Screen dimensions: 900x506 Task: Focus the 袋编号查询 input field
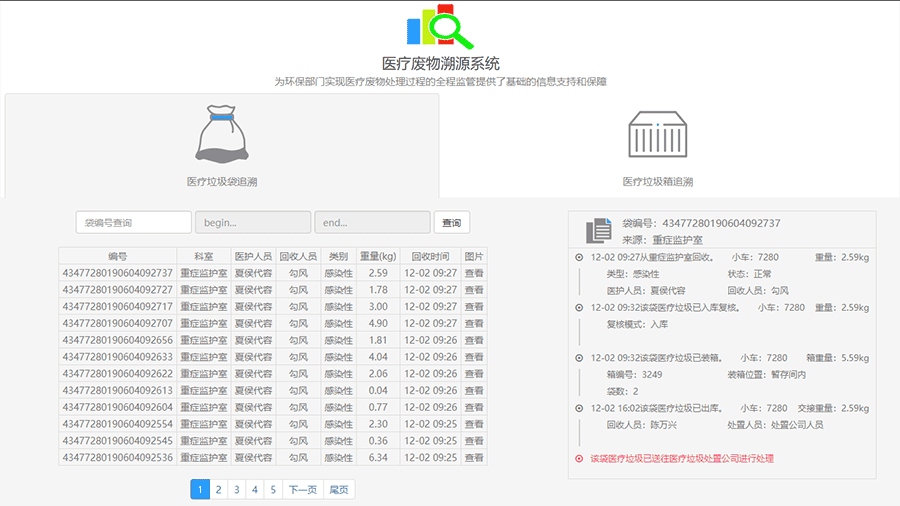(133, 222)
